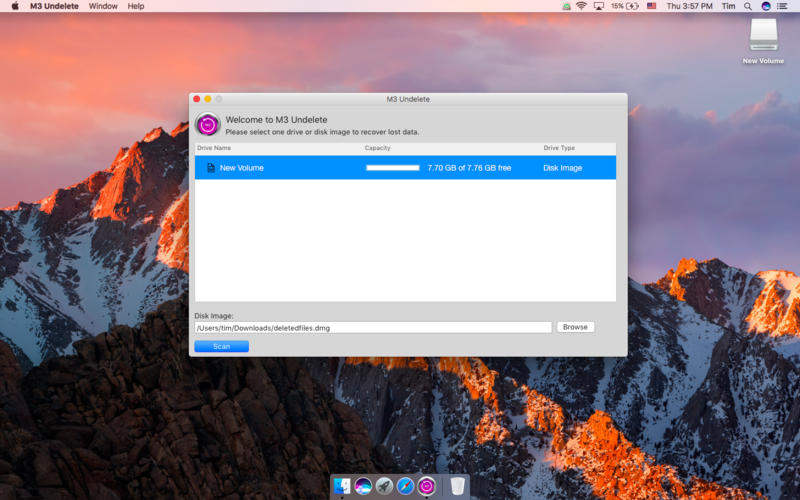Image resolution: width=800 pixels, height=500 pixels.
Task: Click the disk image icon beside New Volume
Action: (211, 168)
